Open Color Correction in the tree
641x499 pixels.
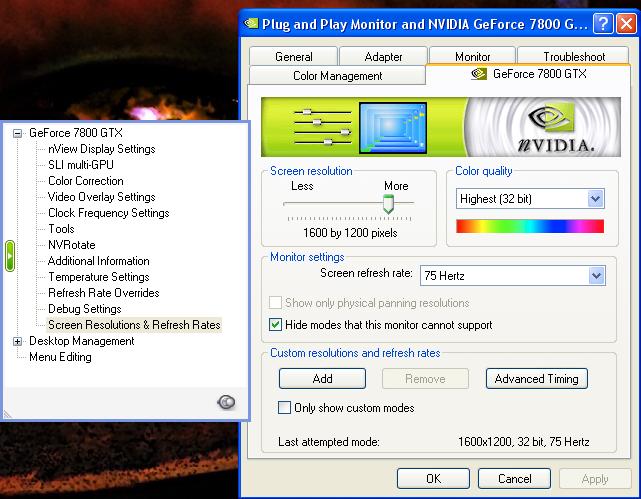86,181
